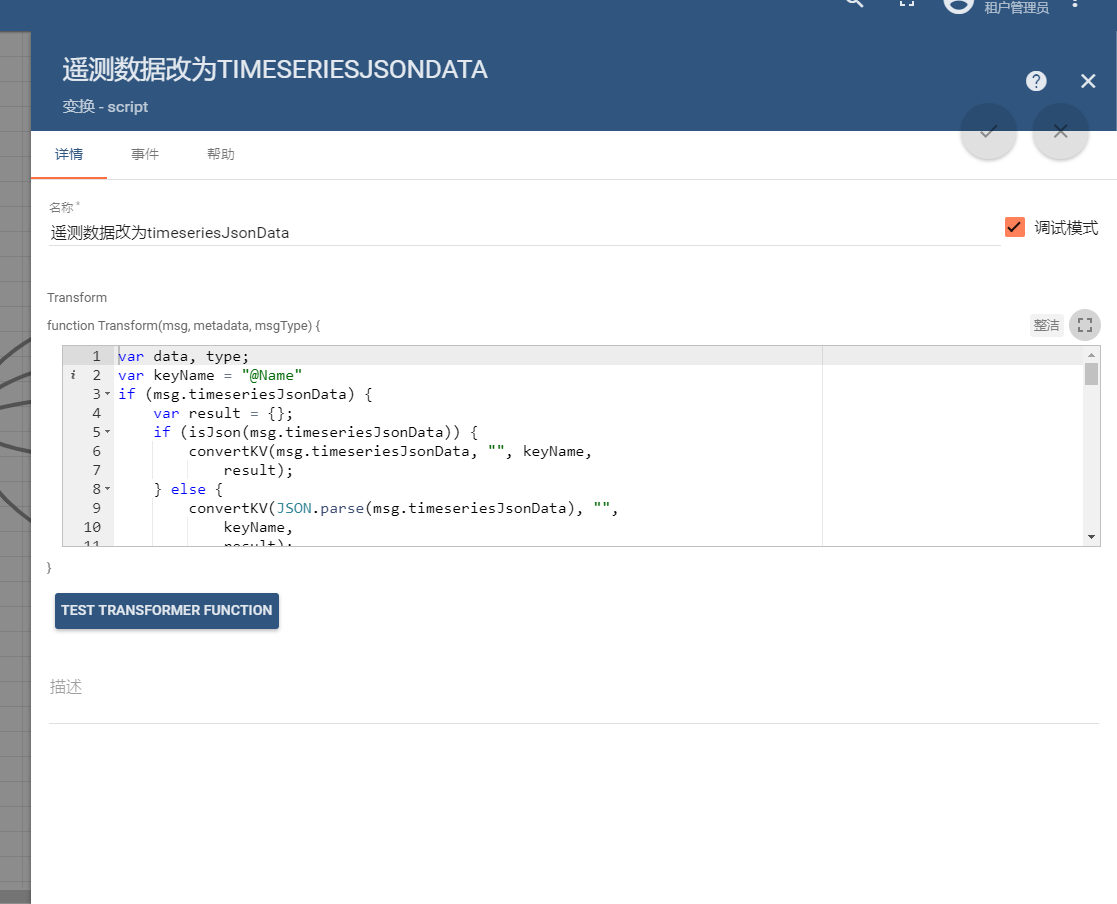Click 'else' keyword on line 8
This screenshot has width=1117, height=904.
click(x=188, y=489)
